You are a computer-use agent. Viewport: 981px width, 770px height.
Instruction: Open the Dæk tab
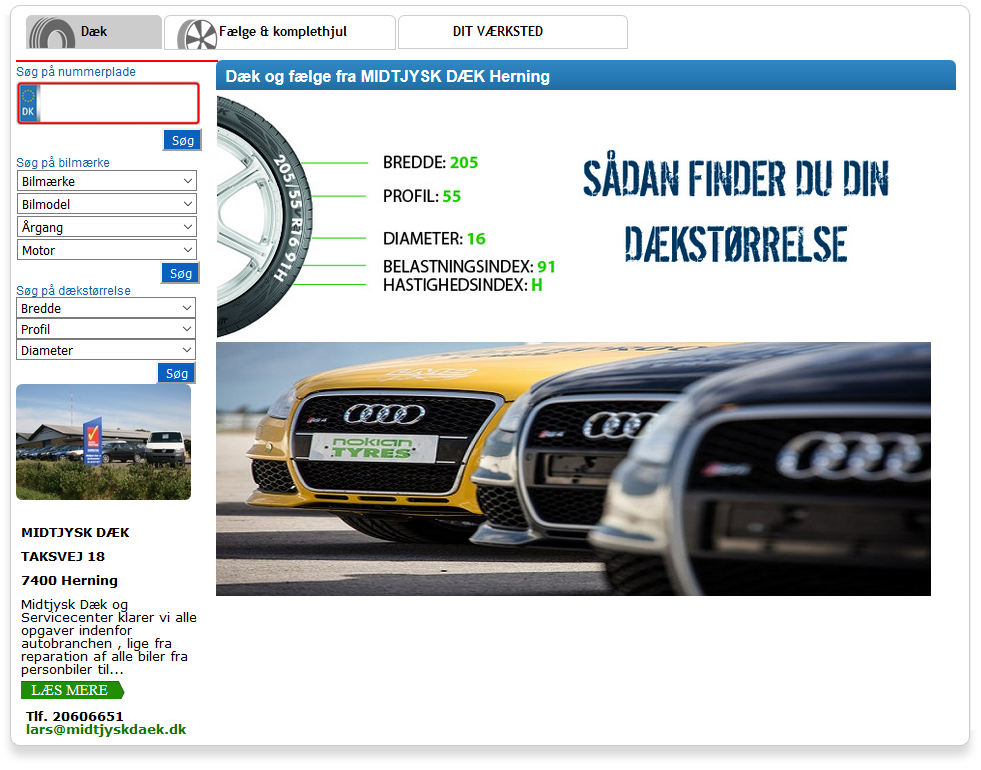coord(94,32)
